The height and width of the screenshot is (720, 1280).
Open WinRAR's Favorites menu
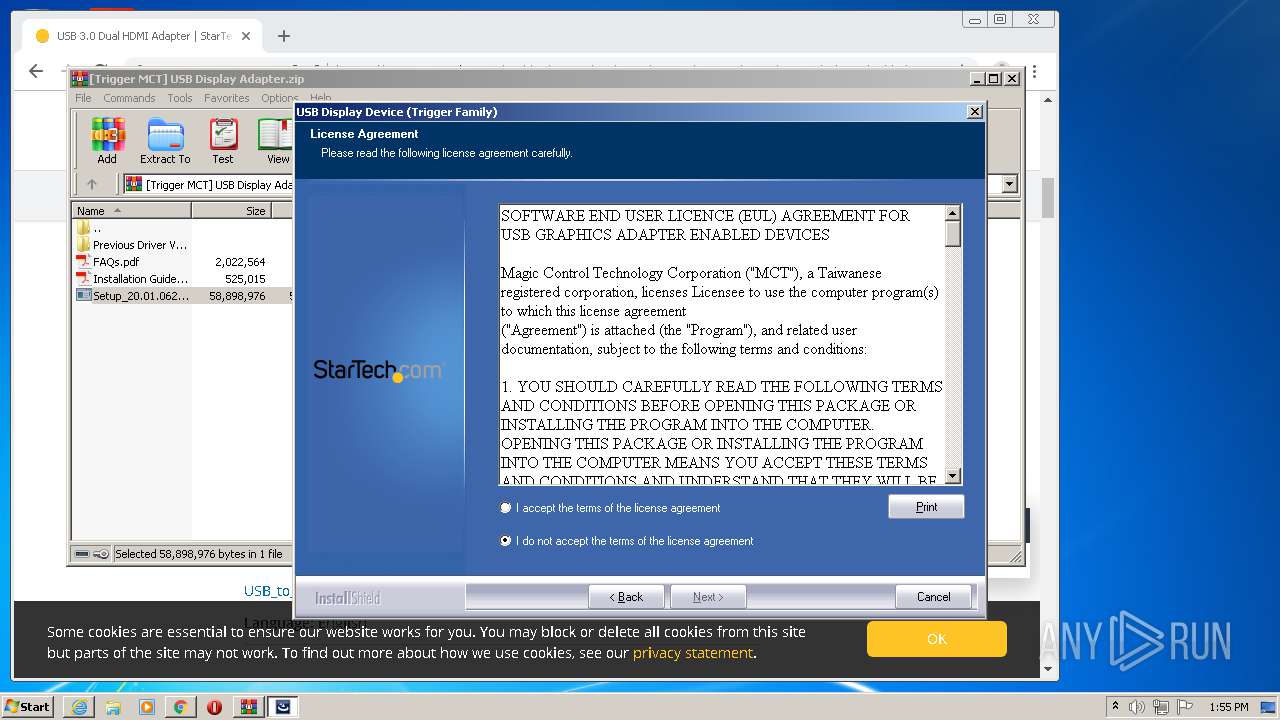click(227, 98)
